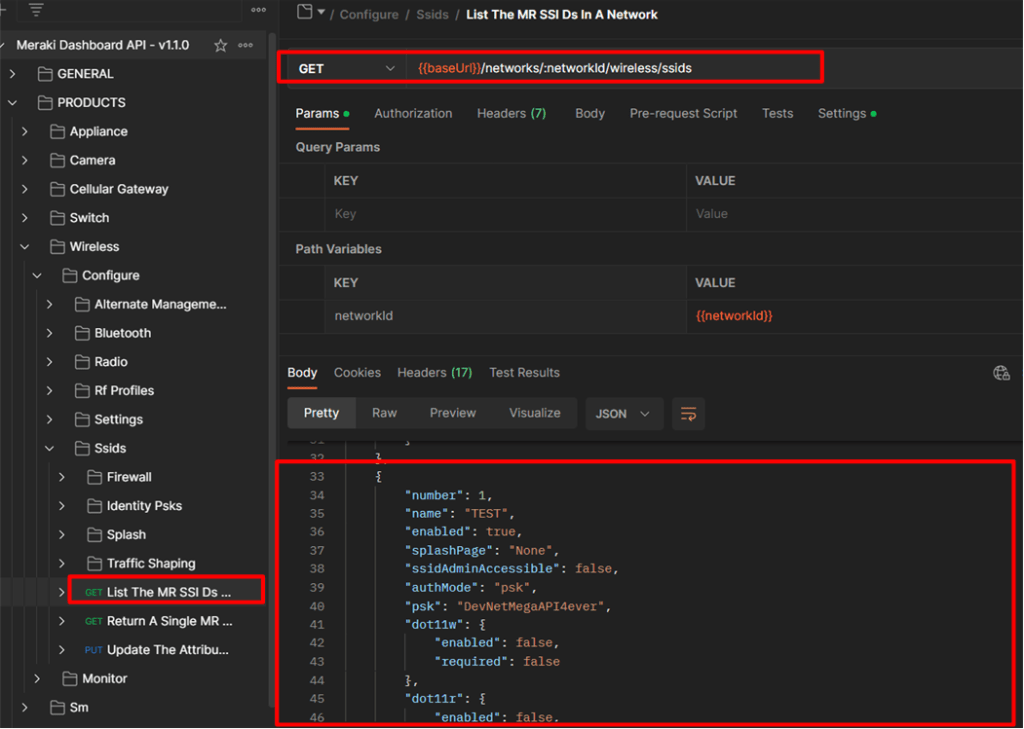Select the Visualize response view
1024x729 pixels.
[x=534, y=413]
